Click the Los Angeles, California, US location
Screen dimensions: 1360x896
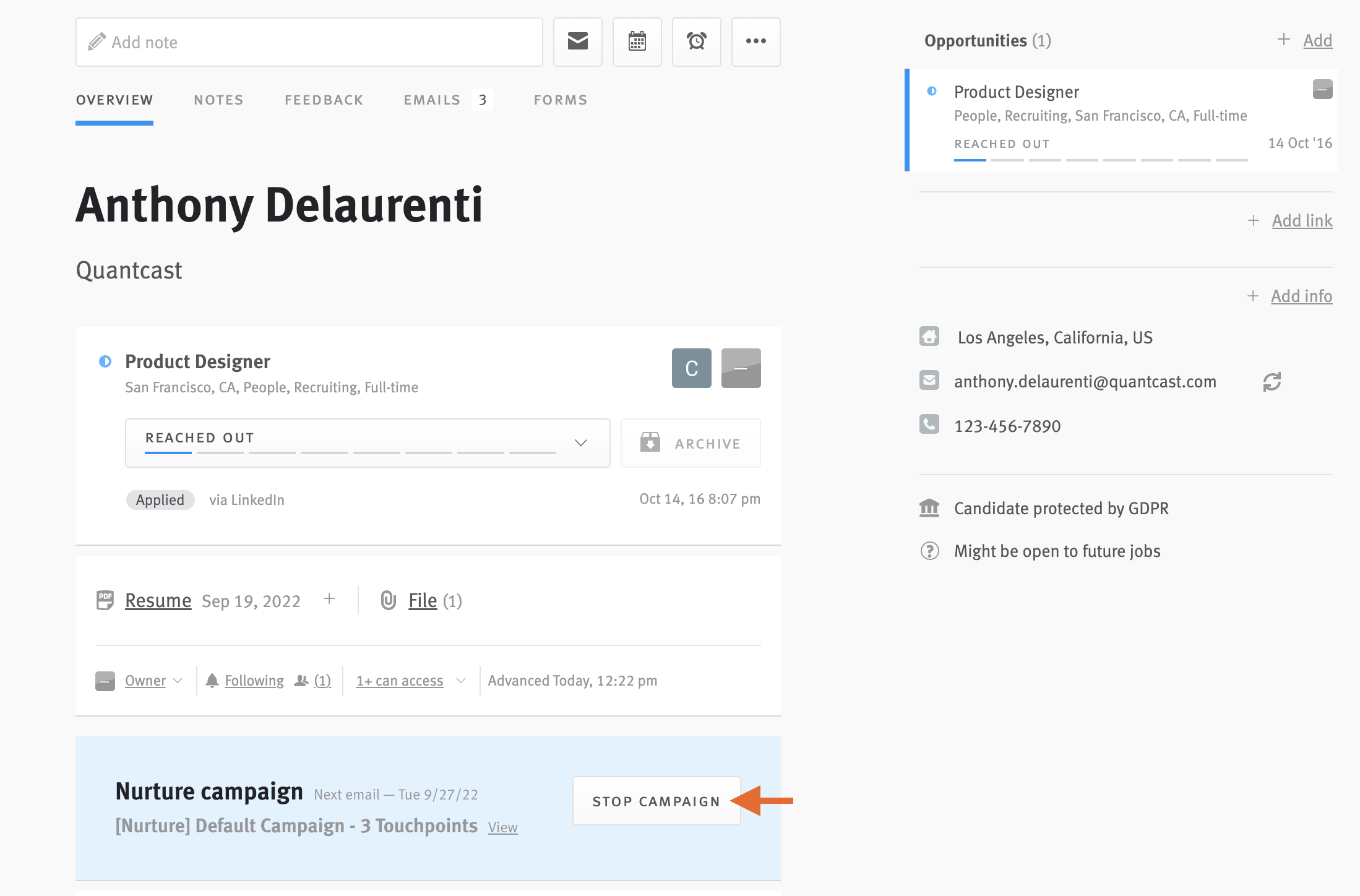(x=1055, y=337)
